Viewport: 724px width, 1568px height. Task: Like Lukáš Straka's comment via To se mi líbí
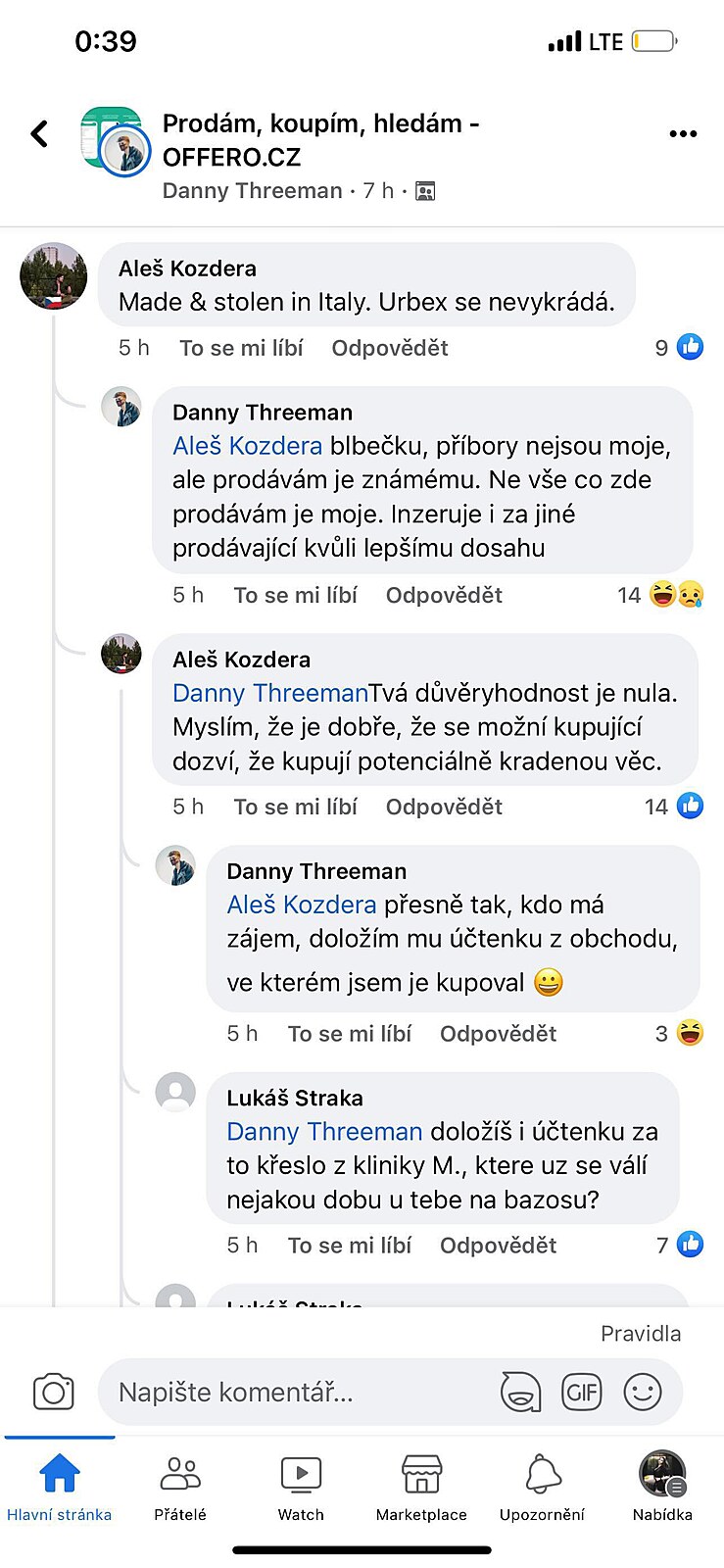[350, 1246]
